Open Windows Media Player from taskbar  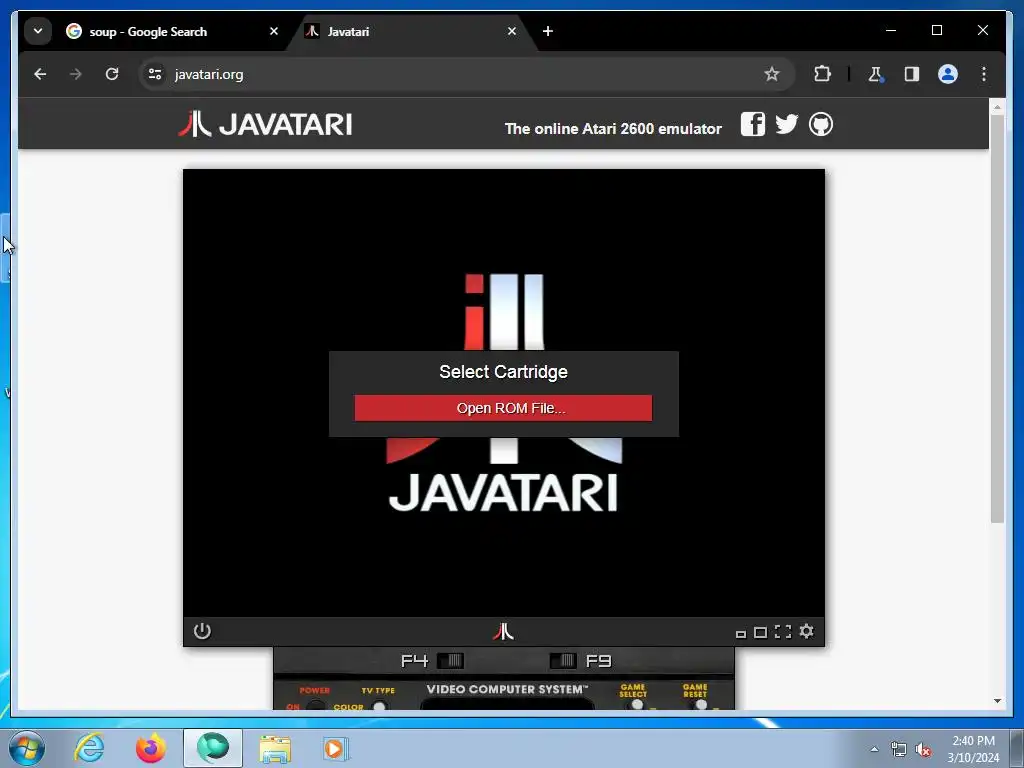coord(336,748)
